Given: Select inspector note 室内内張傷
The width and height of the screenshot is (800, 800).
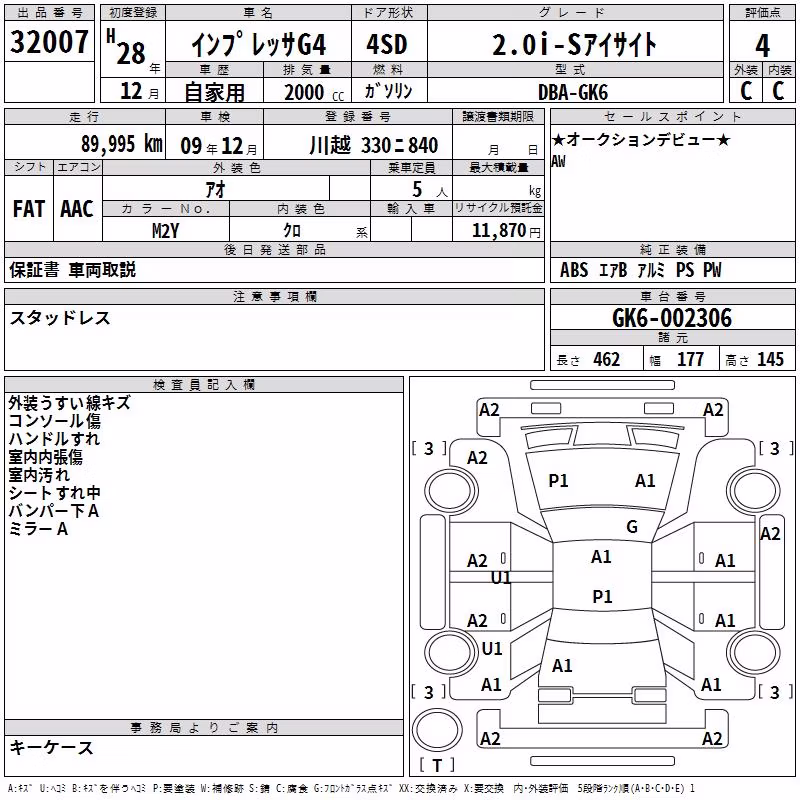Looking at the screenshot, I should (45, 457).
